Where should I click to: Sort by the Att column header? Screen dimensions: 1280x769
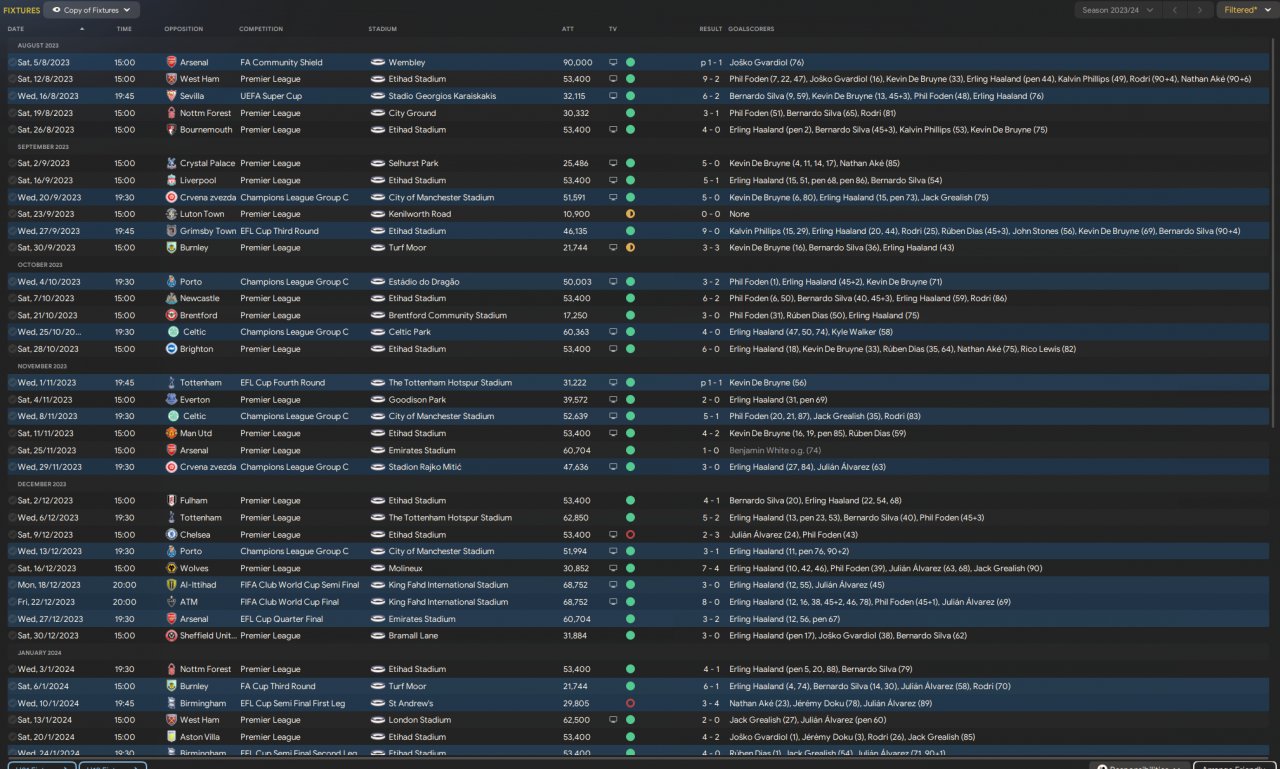pyautogui.click(x=568, y=29)
